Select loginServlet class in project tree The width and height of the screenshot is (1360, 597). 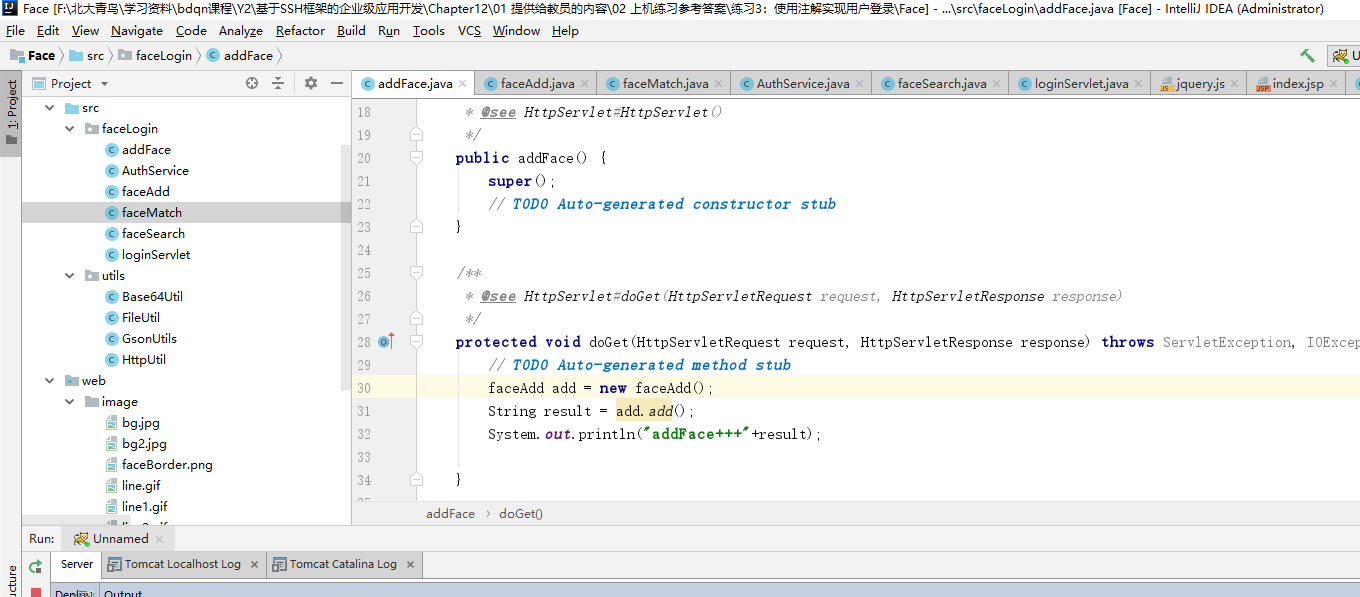point(156,255)
